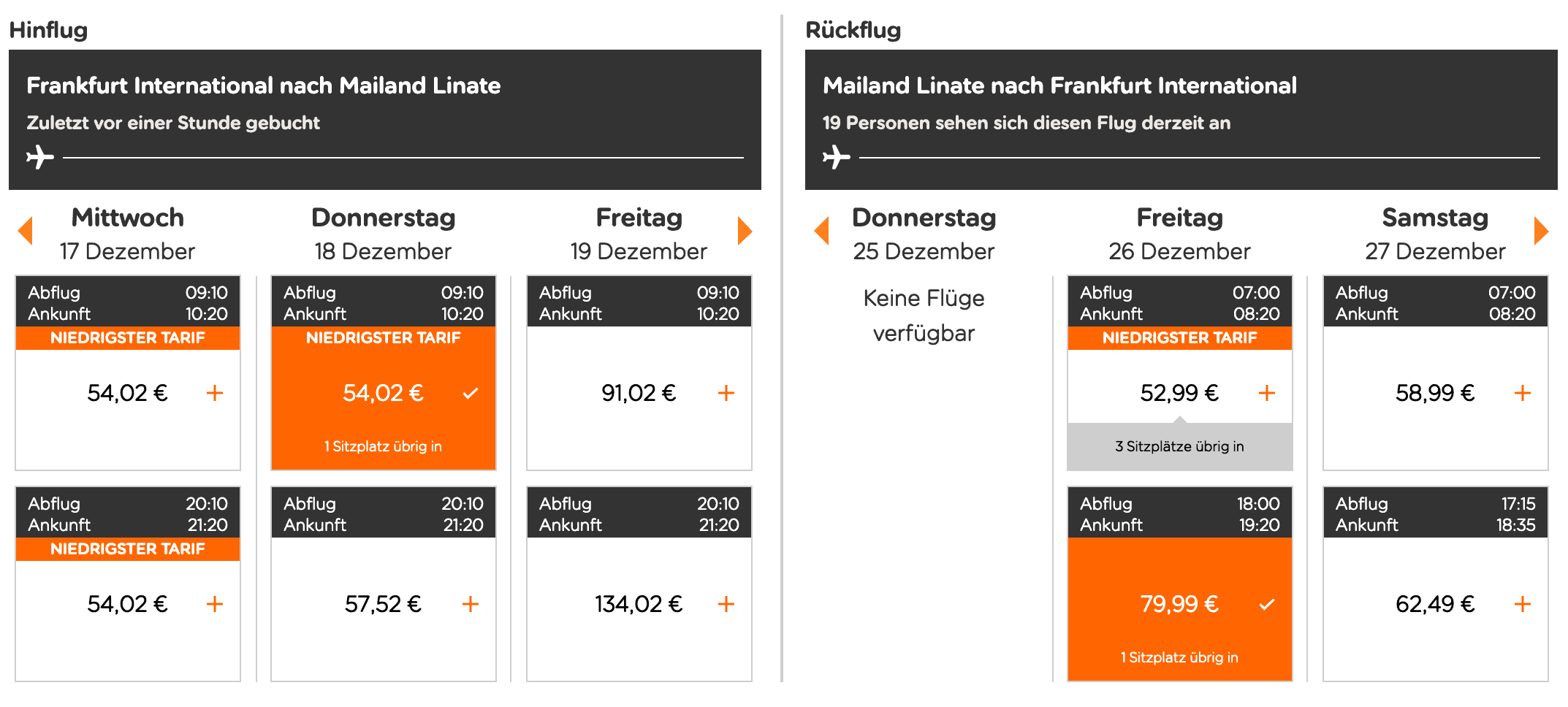This screenshot has height=707, width=1568.
Task: Add the 91,02 € Freitag morning fare
Action: pos(726,393)
